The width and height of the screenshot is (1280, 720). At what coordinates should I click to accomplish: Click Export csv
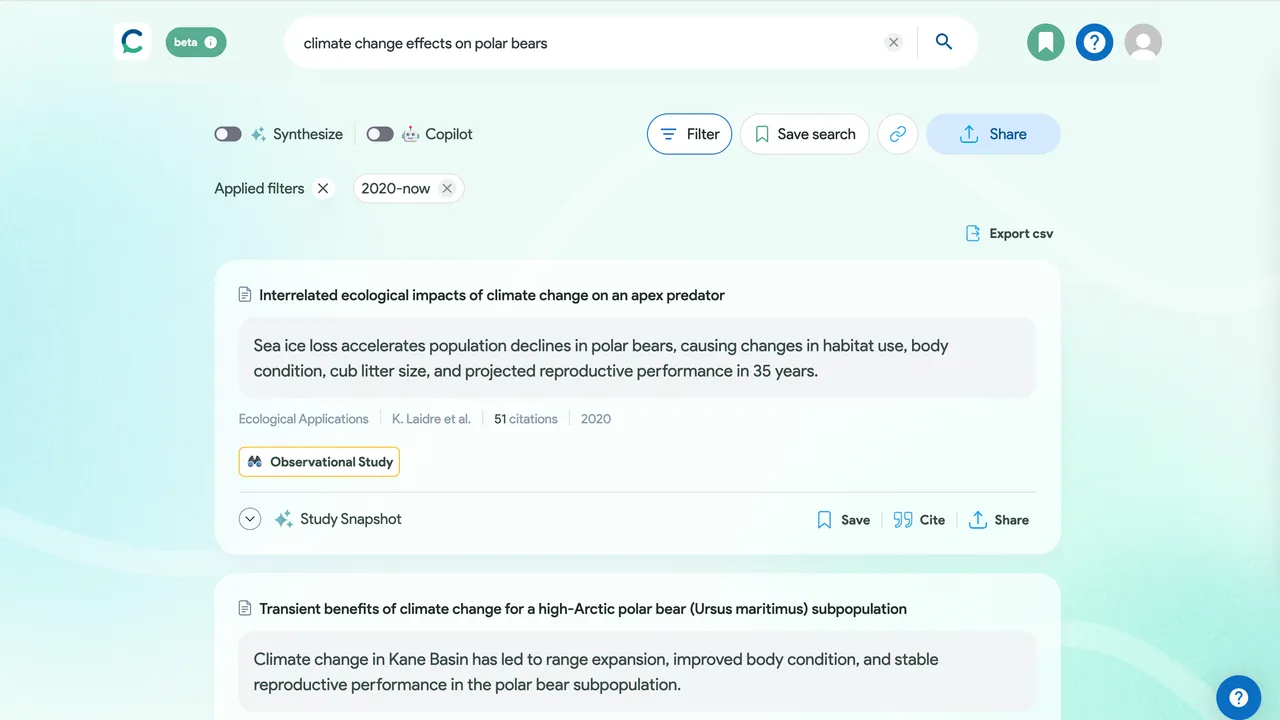click(1009, 233)
